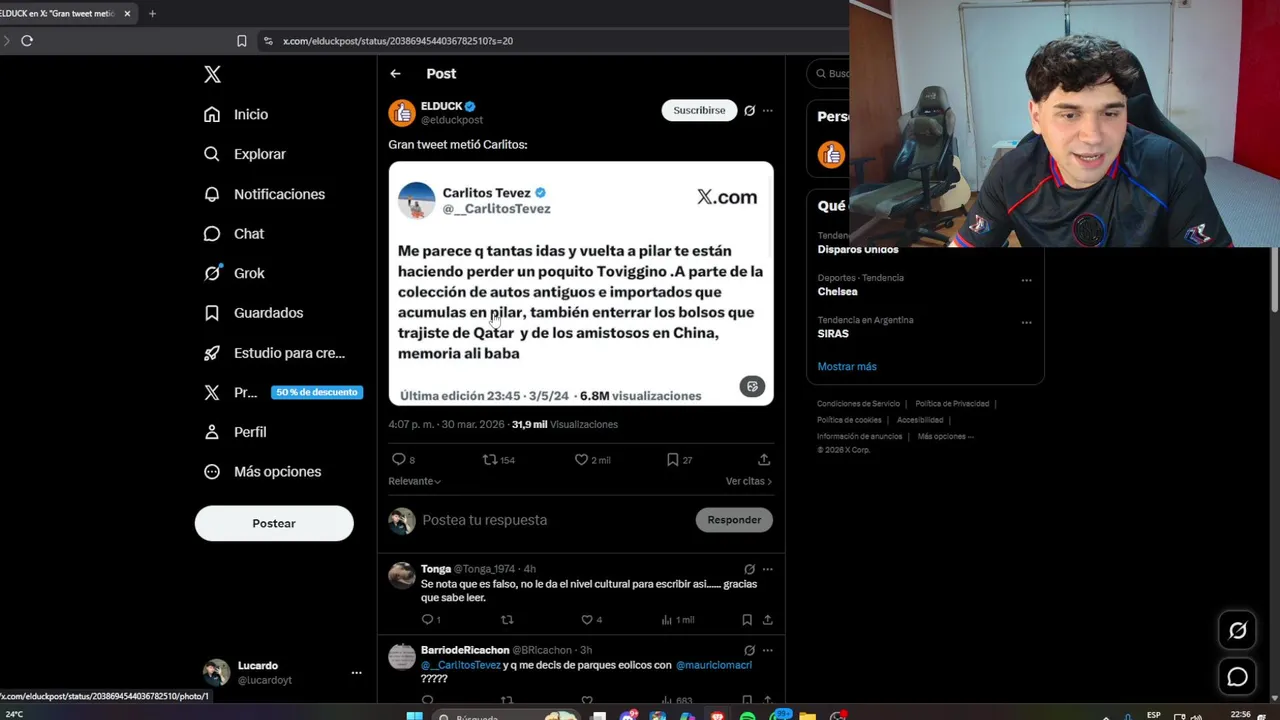Viewport: 1280px width, 720px height.
Task: Repost Tonga's comment
Action: (x=507, y=620)
